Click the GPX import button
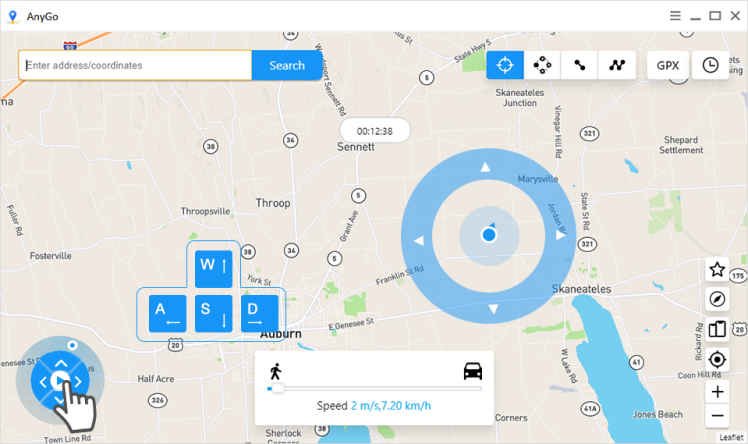The height and width of the screenshot is (444, 748). coord(668,65)
